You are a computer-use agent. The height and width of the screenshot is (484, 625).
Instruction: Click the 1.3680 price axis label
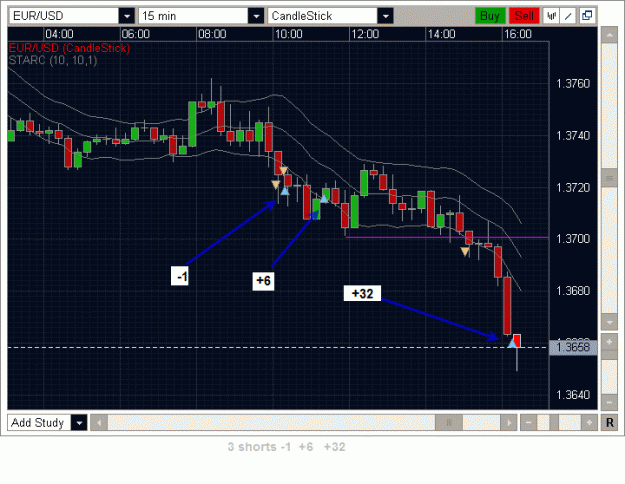(x=573, y=291)
